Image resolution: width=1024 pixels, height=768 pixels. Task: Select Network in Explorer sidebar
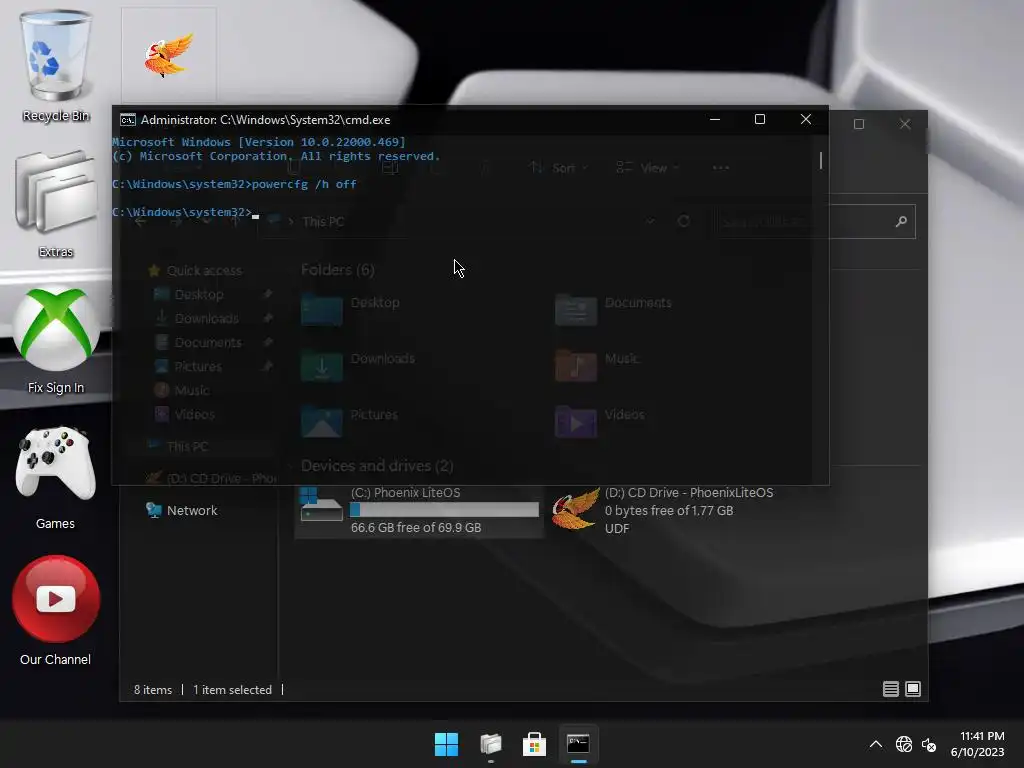tap(192, 510)
